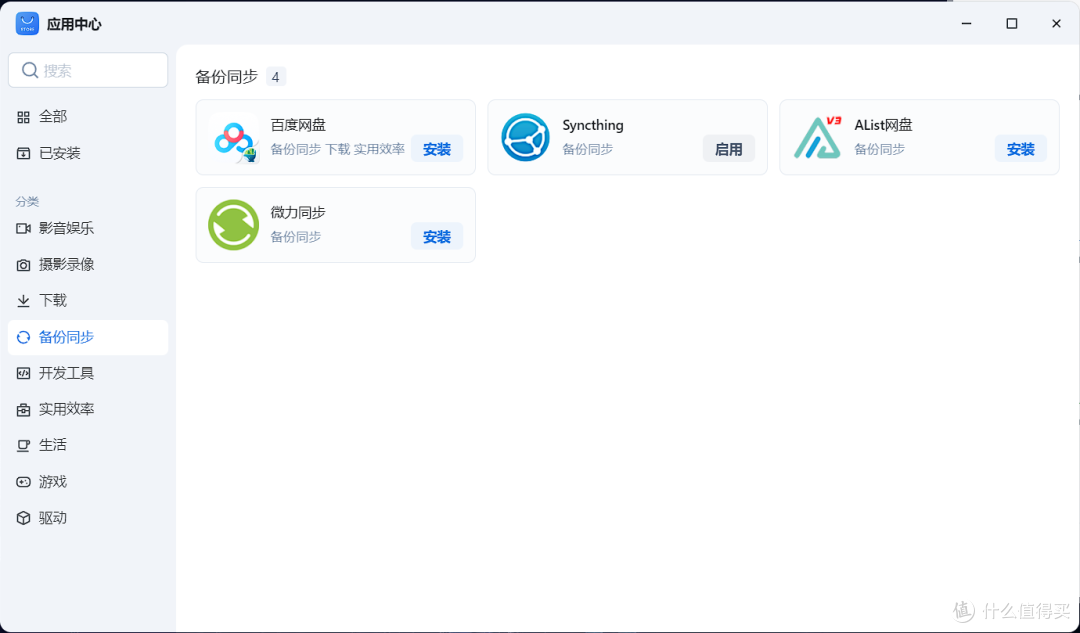Click the 开发工具 code icon
This screenshot has width=1080, height=633.
(x=23, y=373)
